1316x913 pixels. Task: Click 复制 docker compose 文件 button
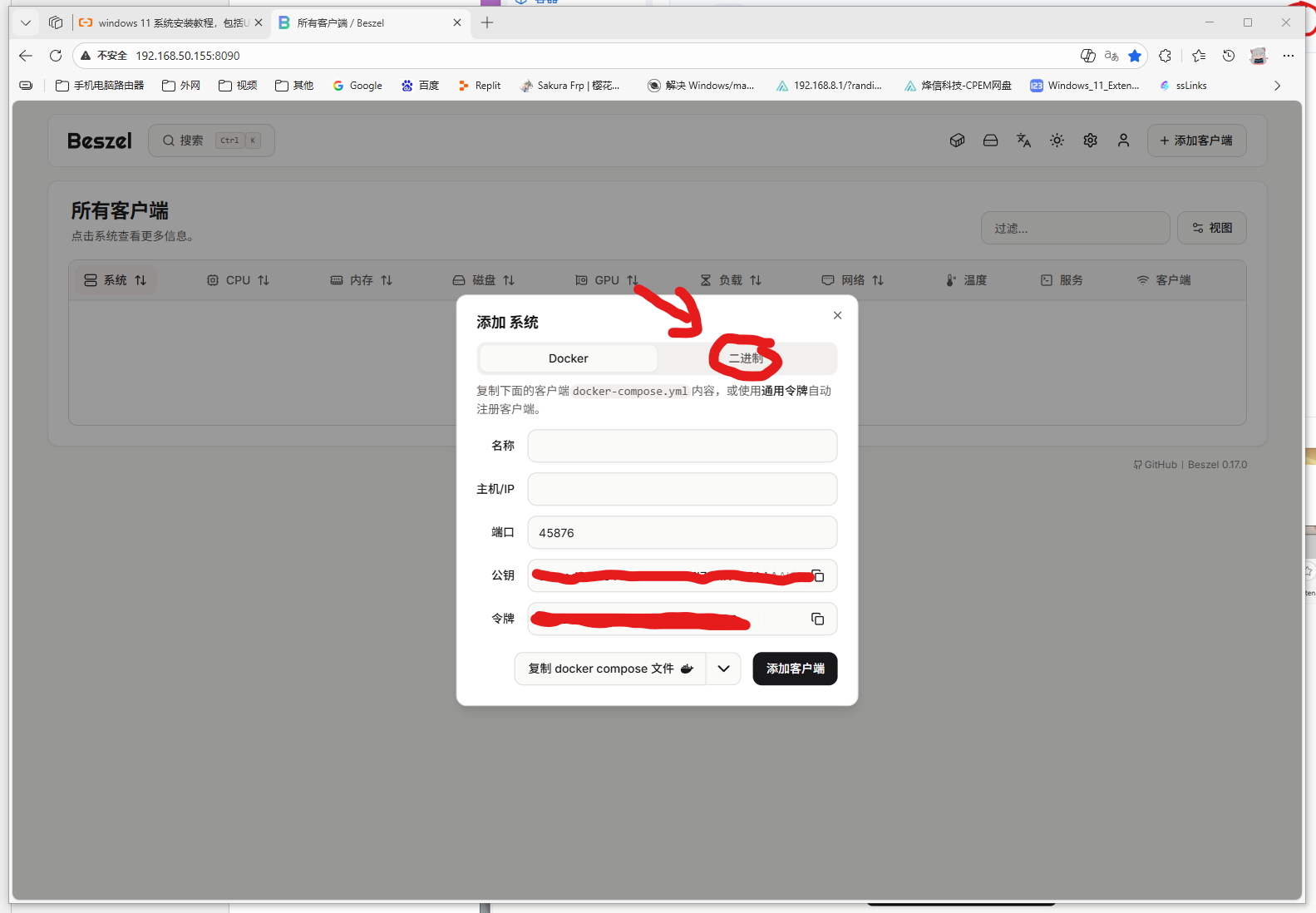pyautogui.click(x=610, y=669)
